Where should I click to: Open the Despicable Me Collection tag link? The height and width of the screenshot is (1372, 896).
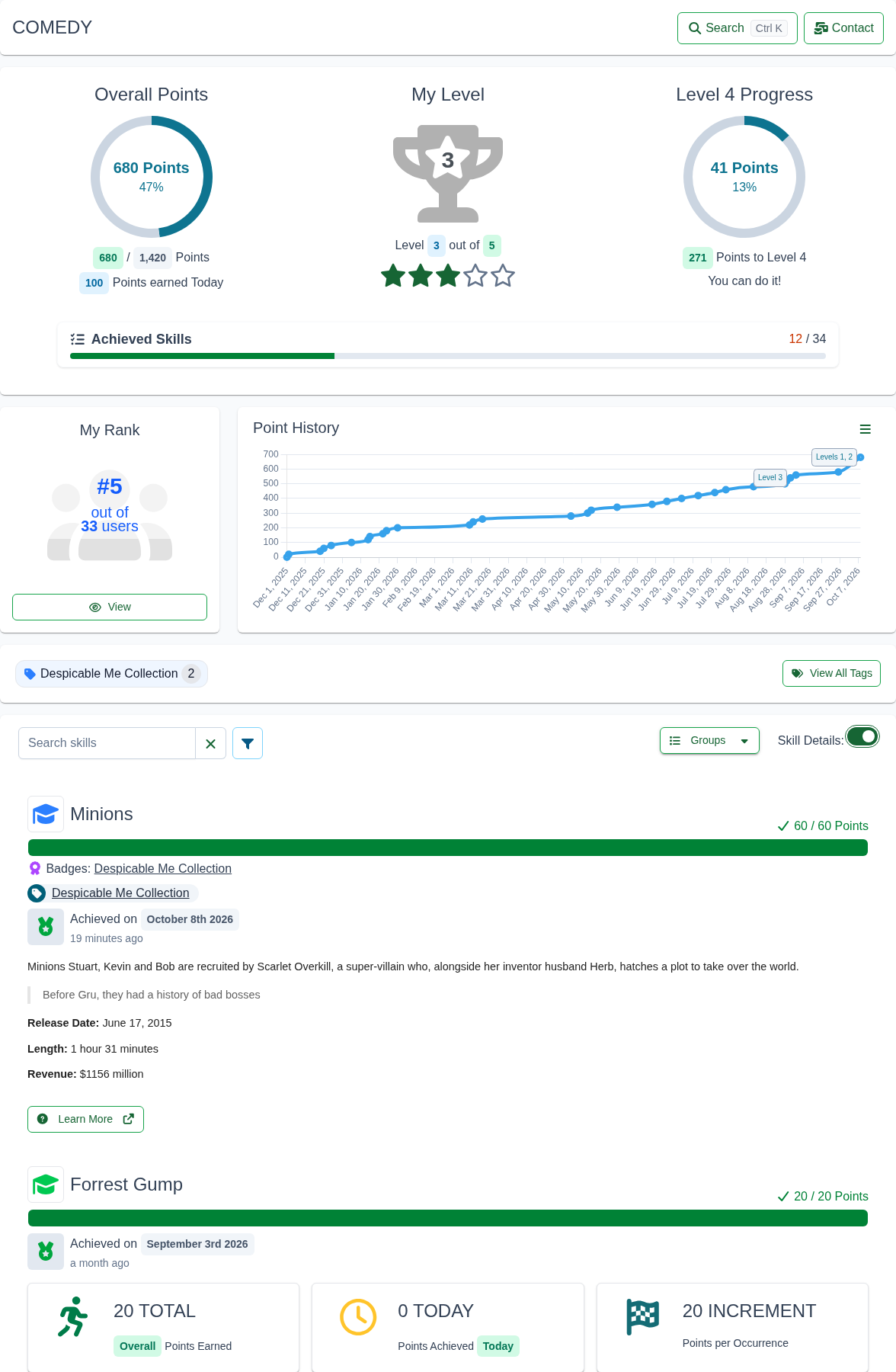click(x=120, y=893)
